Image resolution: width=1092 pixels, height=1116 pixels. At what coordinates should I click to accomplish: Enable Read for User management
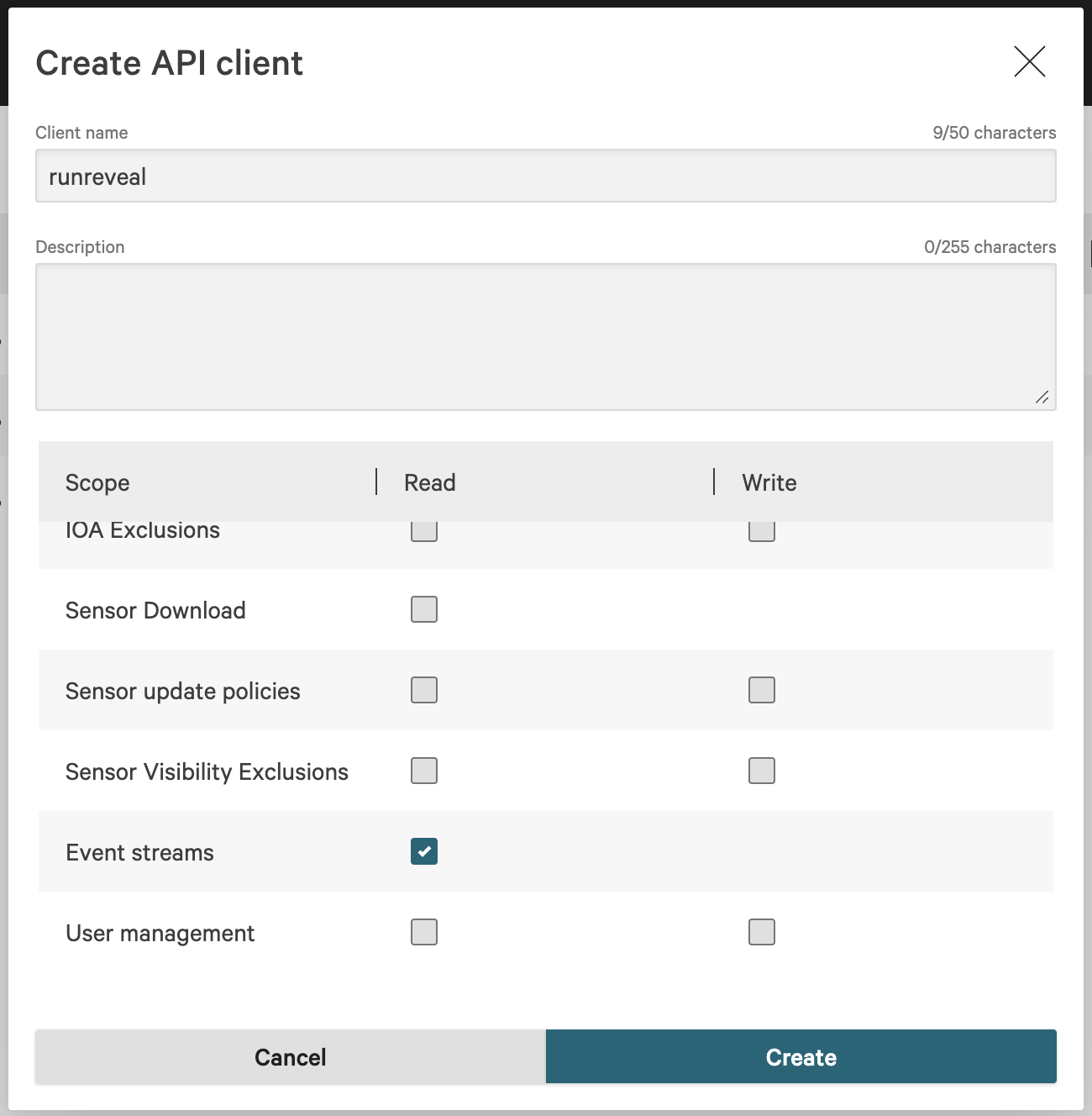(424, 932)
